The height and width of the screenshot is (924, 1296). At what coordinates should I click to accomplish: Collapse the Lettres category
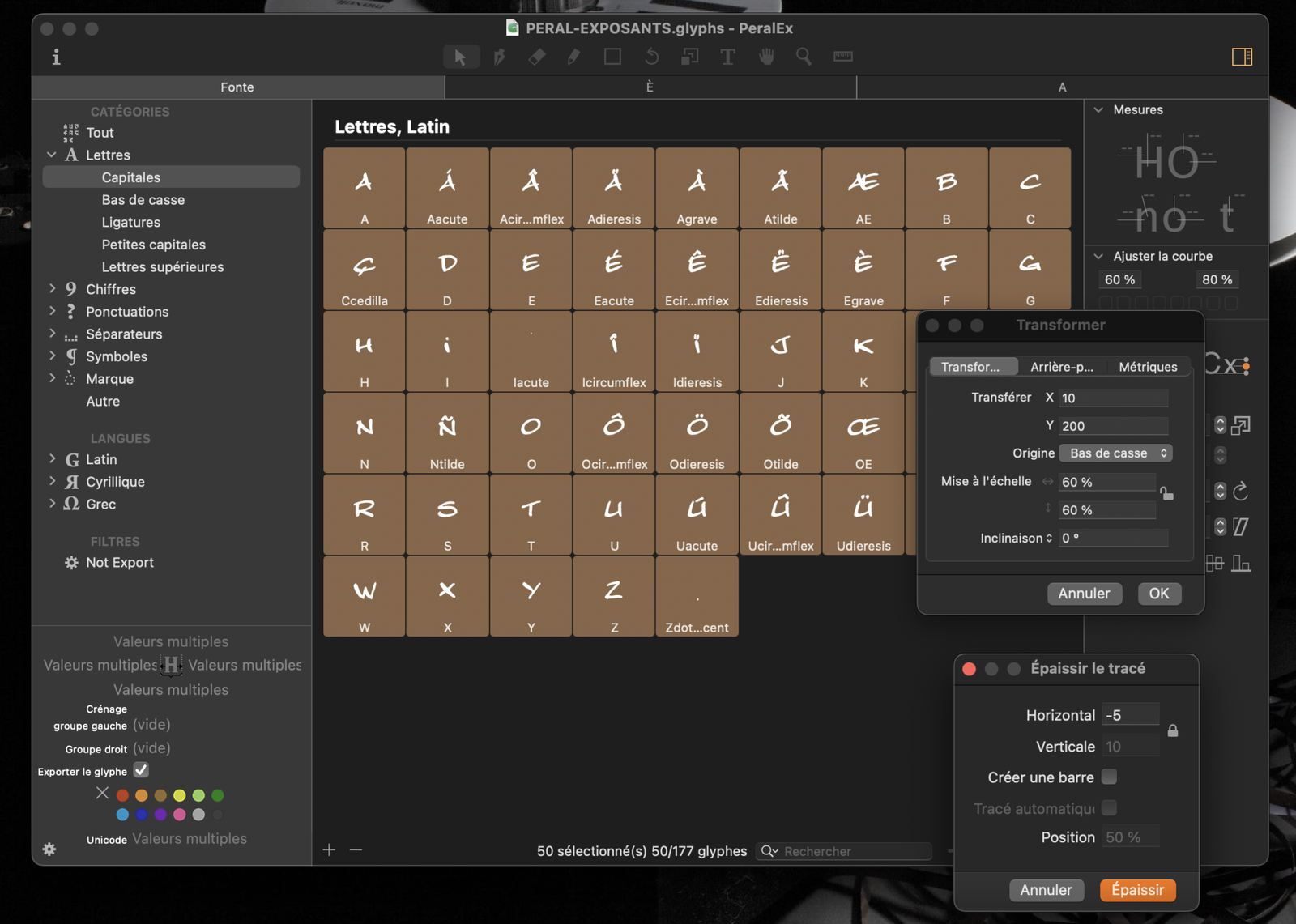click(52, 155)
